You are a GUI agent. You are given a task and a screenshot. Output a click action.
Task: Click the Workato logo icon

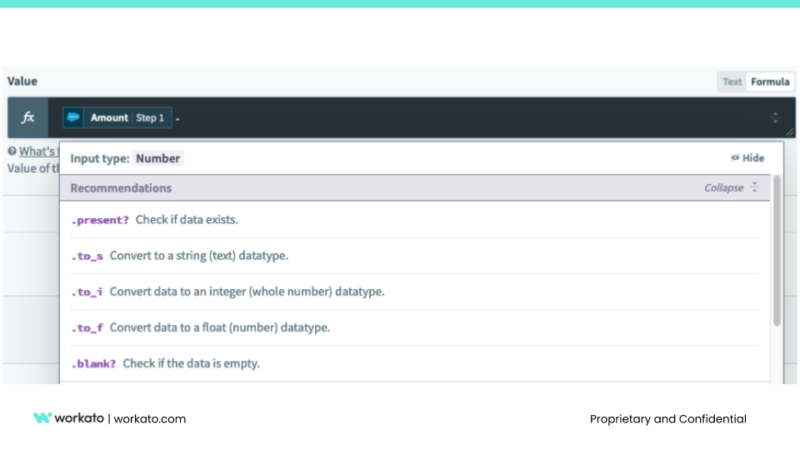click(42, 419)
